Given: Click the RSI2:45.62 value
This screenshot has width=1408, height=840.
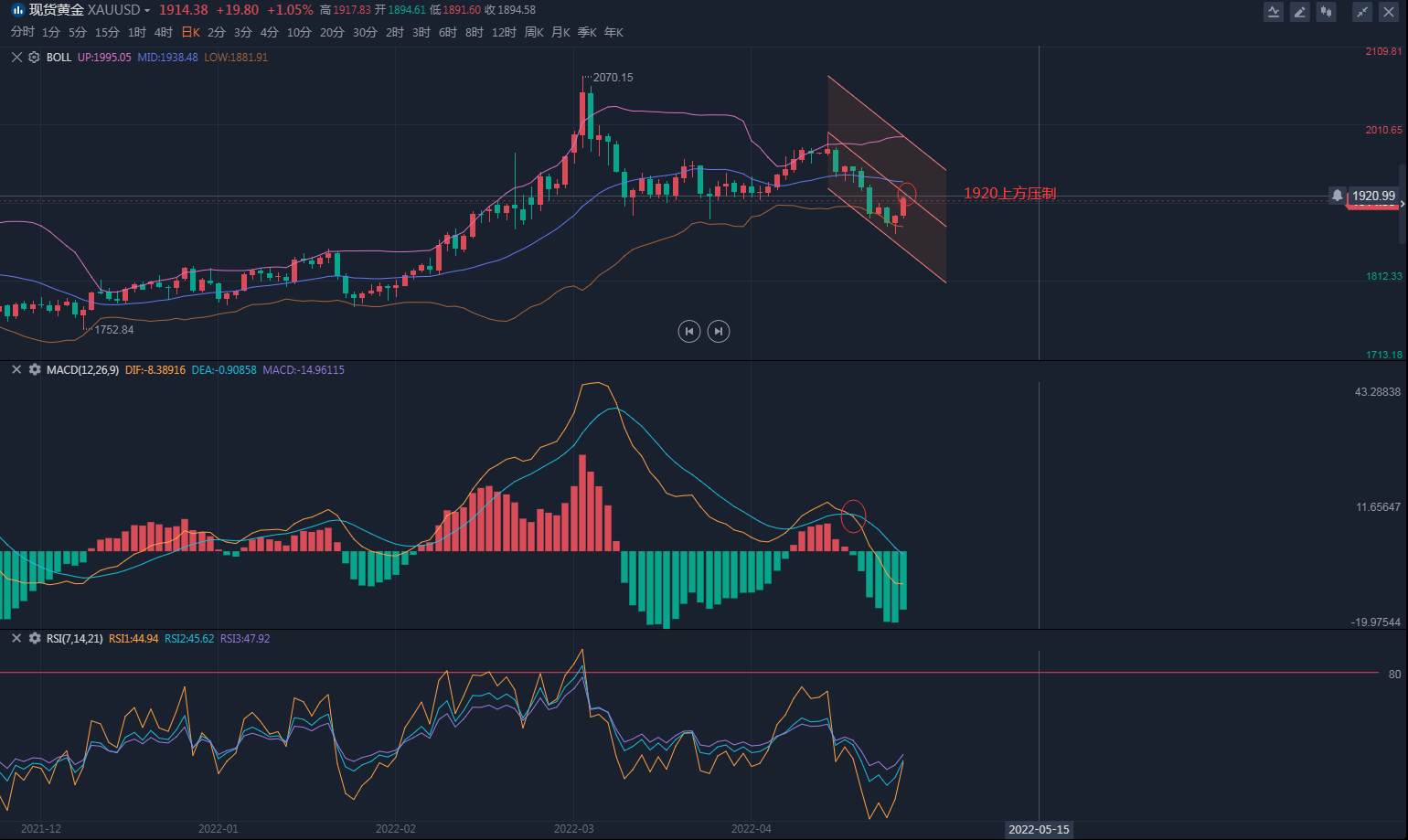Looking at the screenshot, I should 189,638.
